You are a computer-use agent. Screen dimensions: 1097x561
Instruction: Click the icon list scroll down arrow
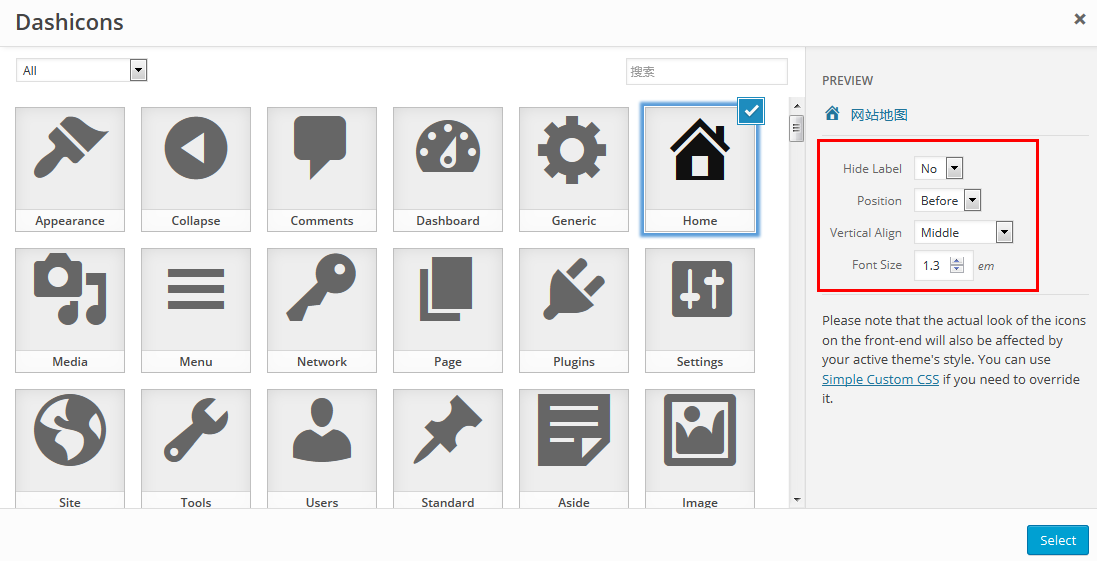coord(797,499)
